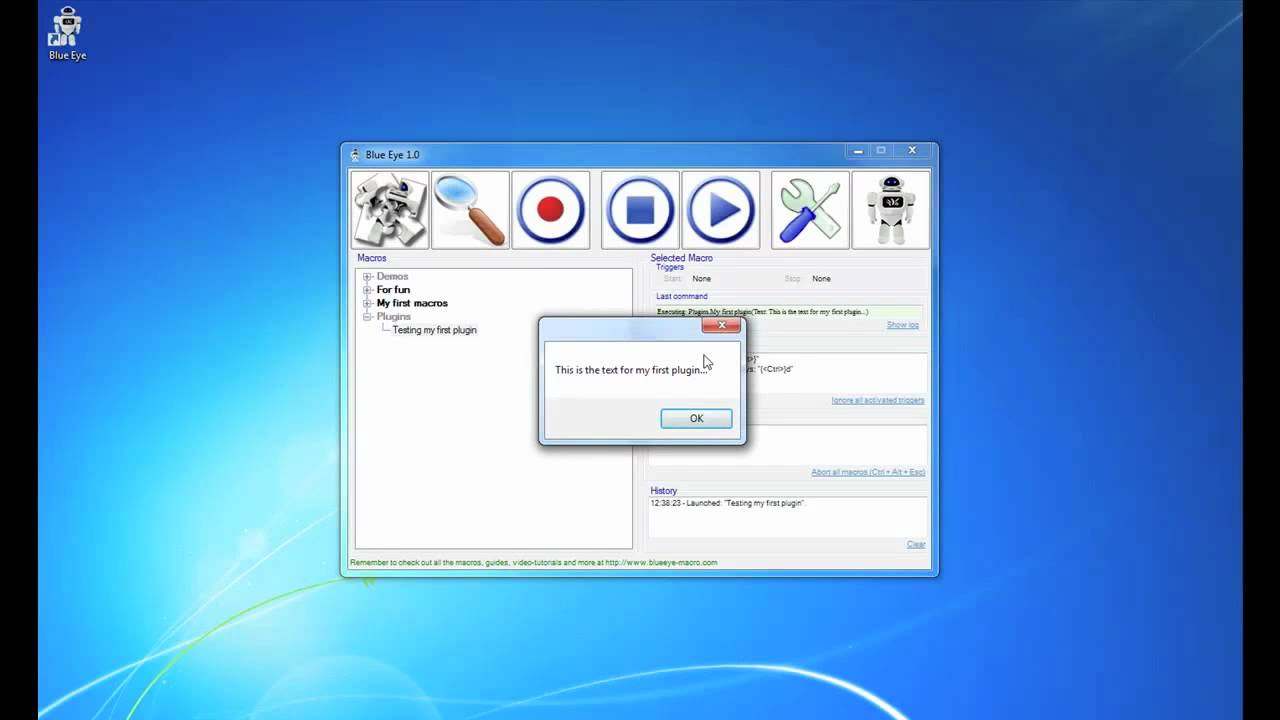
Task: Expand the My first macros folder
Action: coord(367,303)
